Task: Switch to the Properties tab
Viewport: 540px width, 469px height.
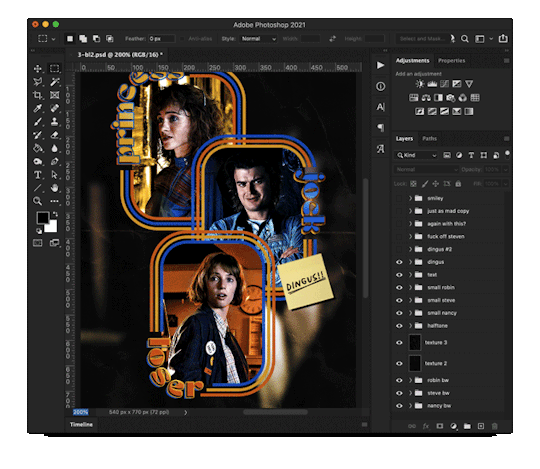Action: 451,61
